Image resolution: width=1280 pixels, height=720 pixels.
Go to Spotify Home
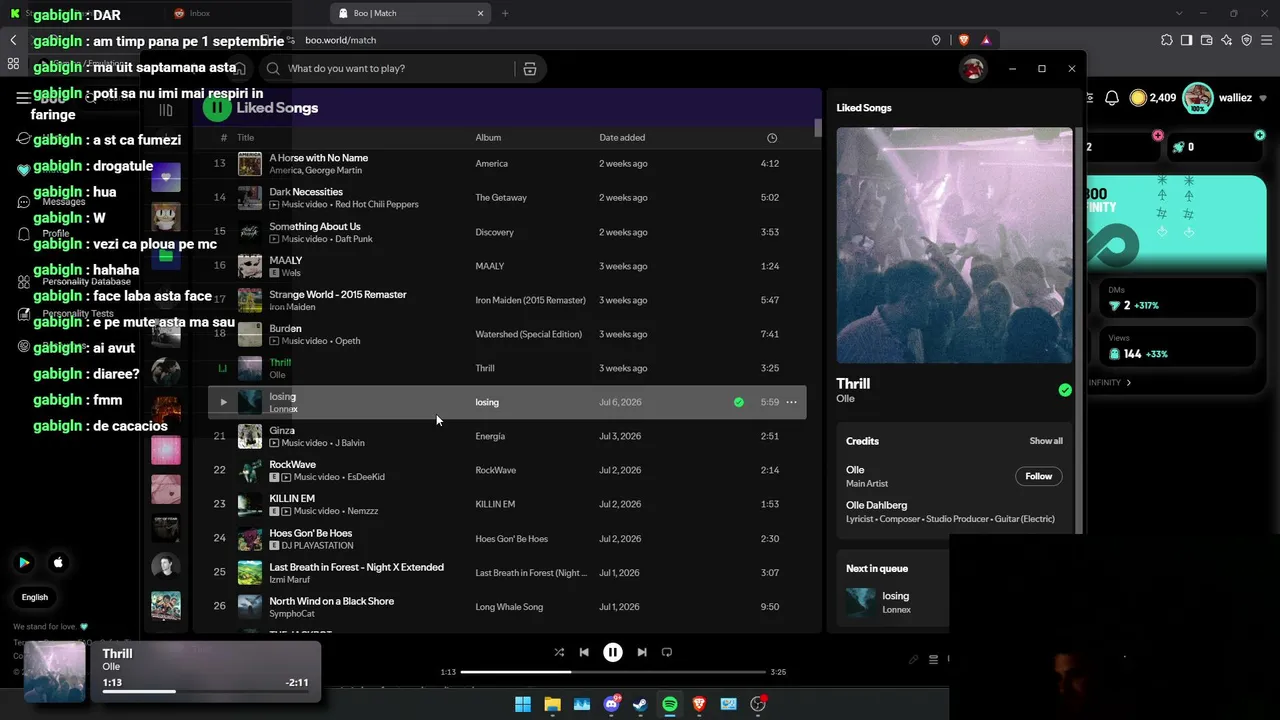(239, 69)
